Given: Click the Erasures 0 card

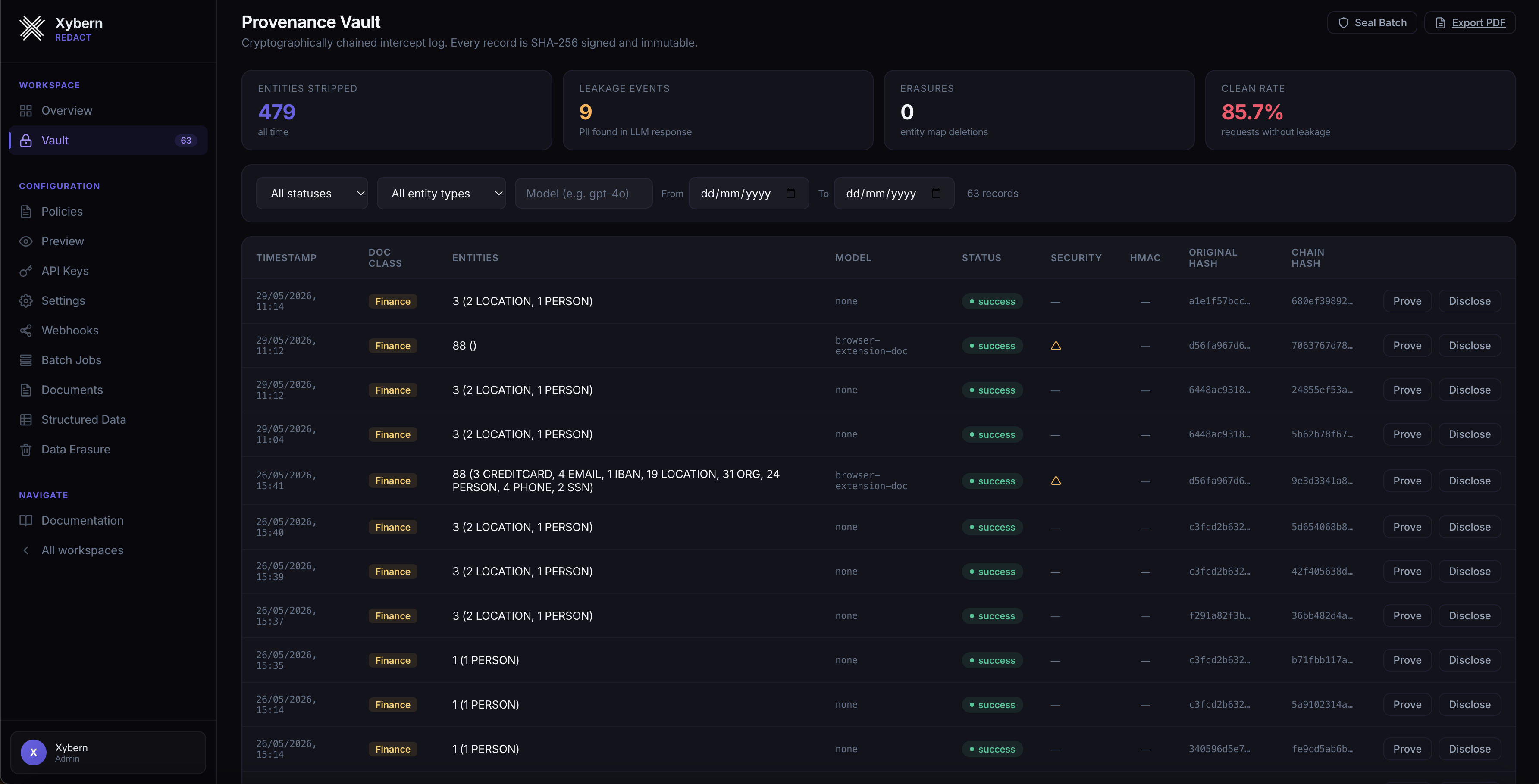Looking at the screenshot, I should [1039, 110].
